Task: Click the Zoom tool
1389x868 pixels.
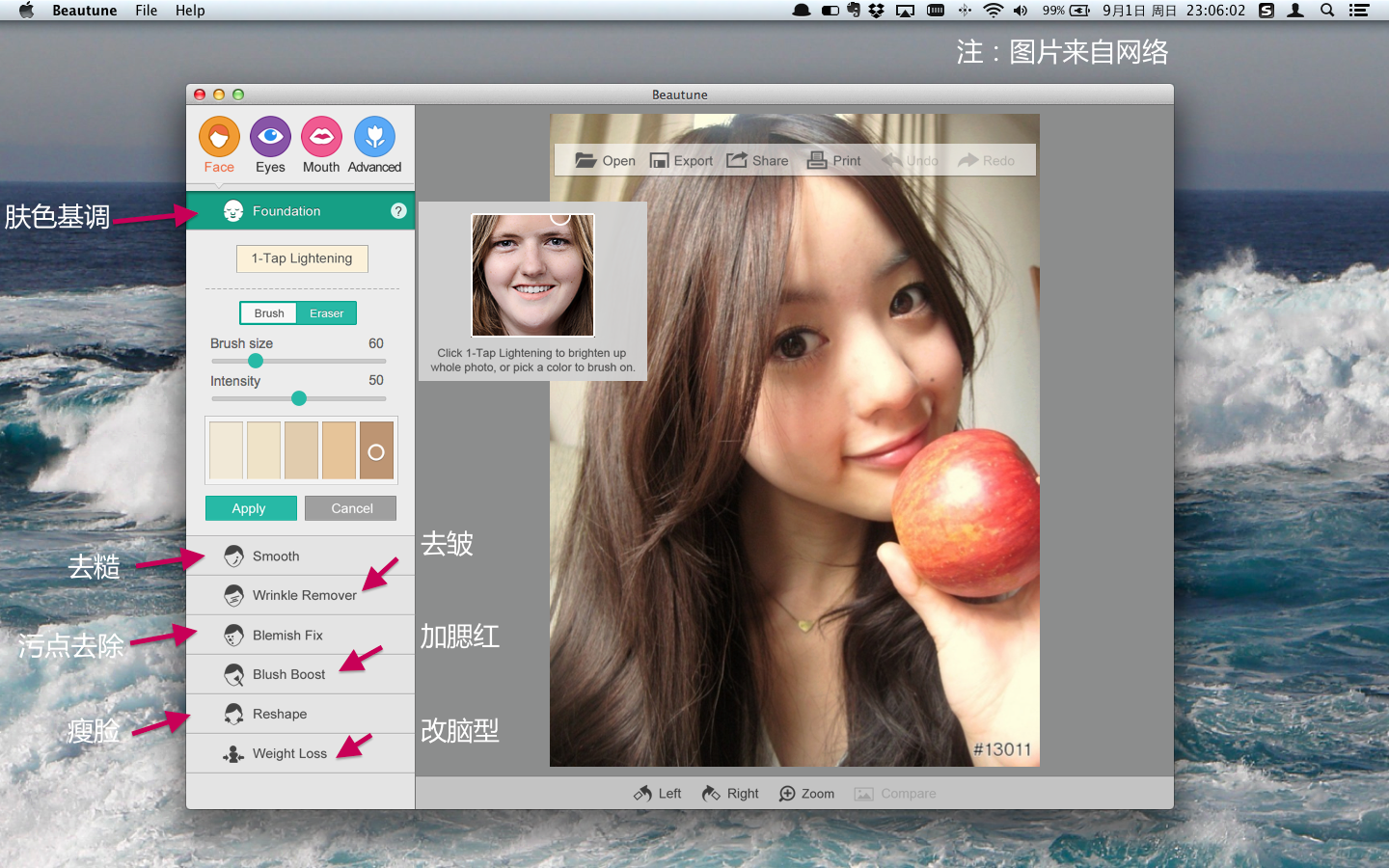Action: [806, 794]
